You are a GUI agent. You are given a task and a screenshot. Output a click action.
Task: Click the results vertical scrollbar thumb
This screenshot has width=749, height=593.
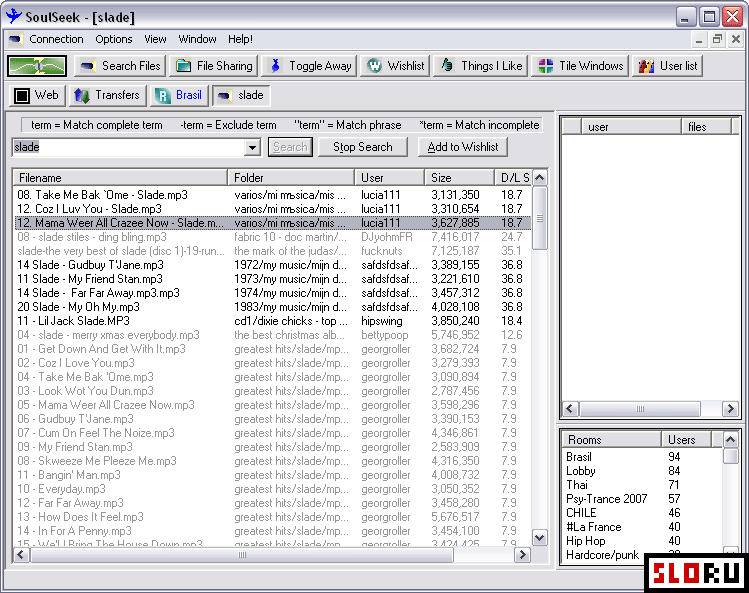point(540,218)
